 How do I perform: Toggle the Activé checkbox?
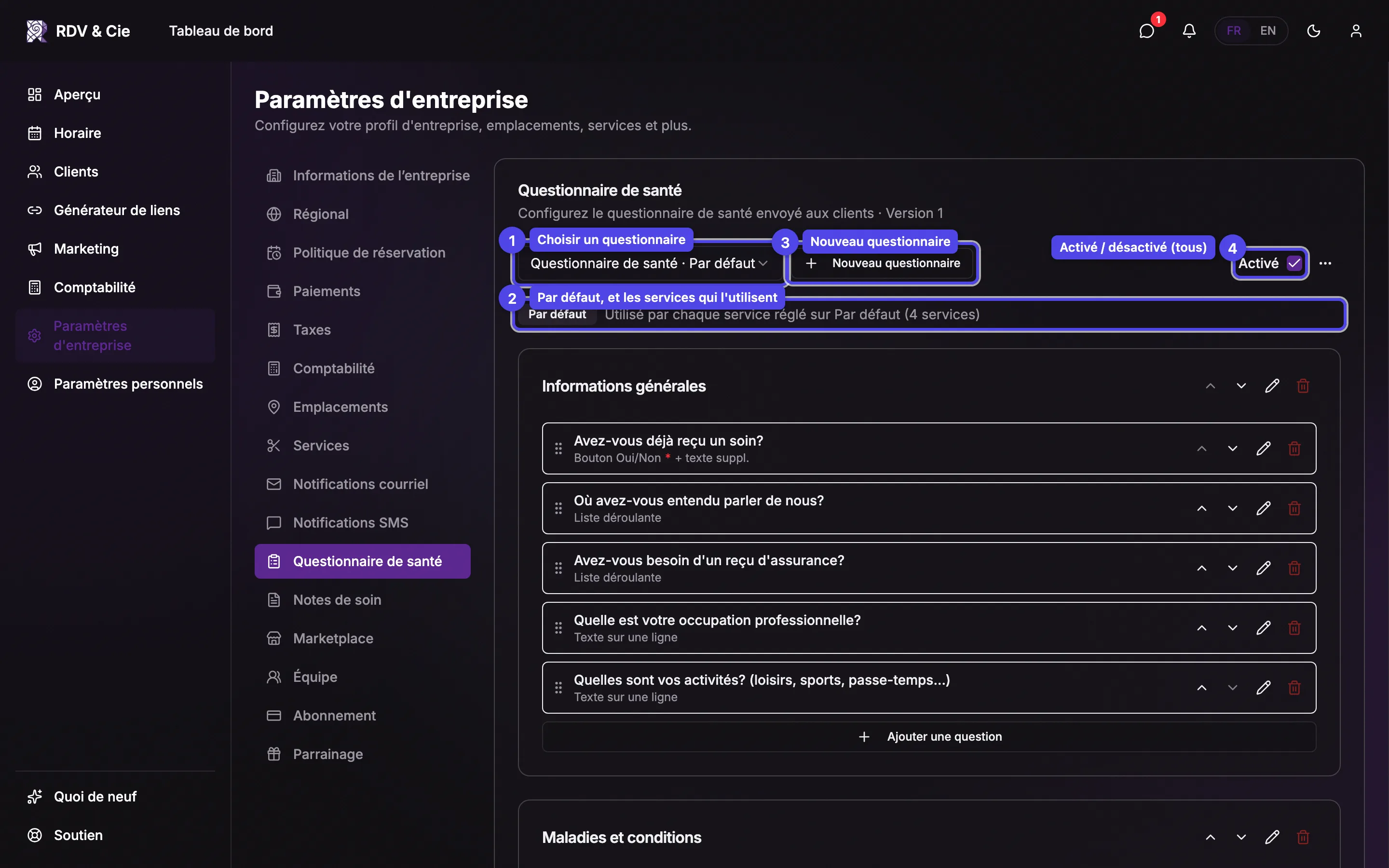[x=1294, y=263]
